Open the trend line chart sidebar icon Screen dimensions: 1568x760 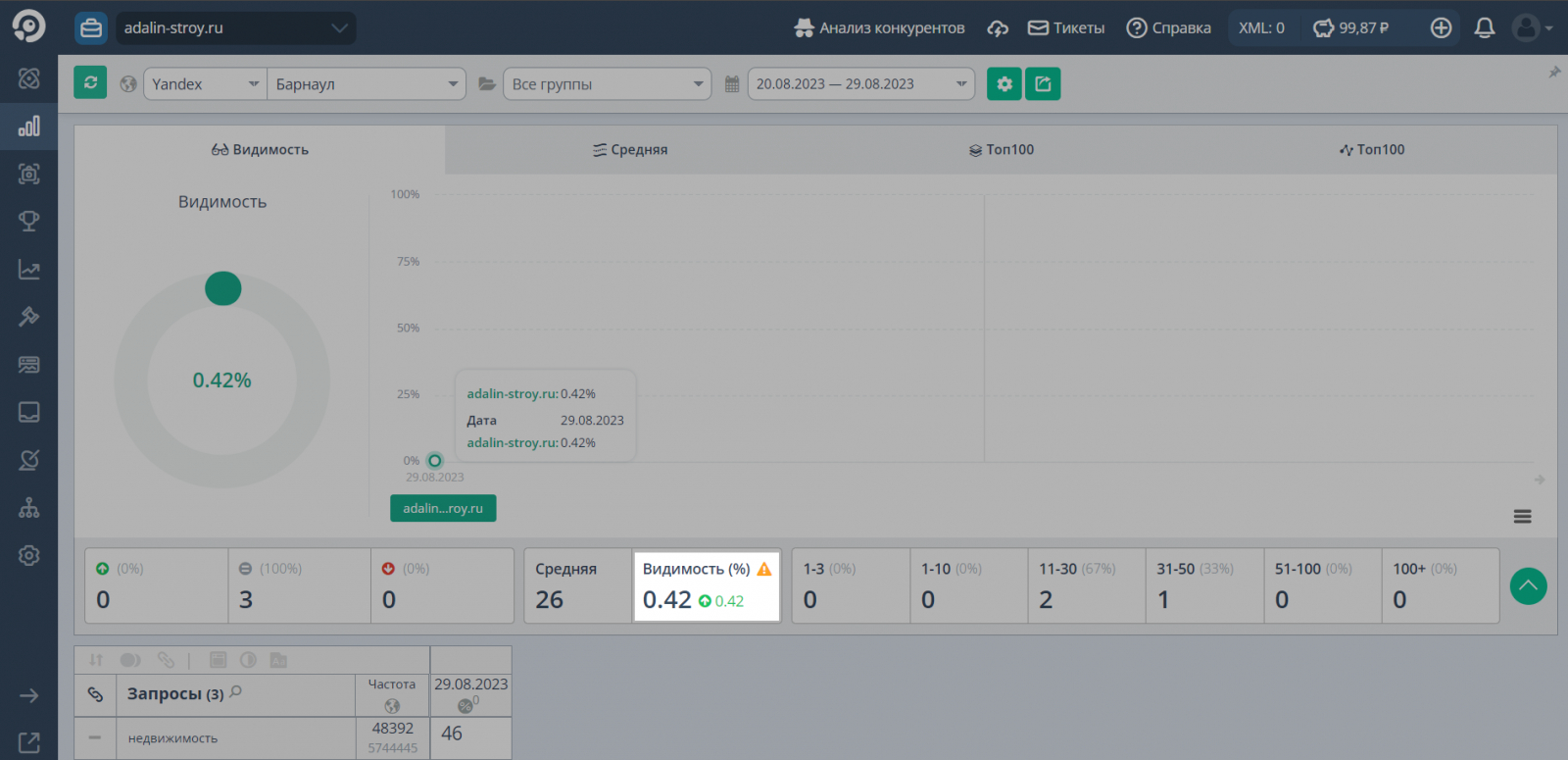29,270
